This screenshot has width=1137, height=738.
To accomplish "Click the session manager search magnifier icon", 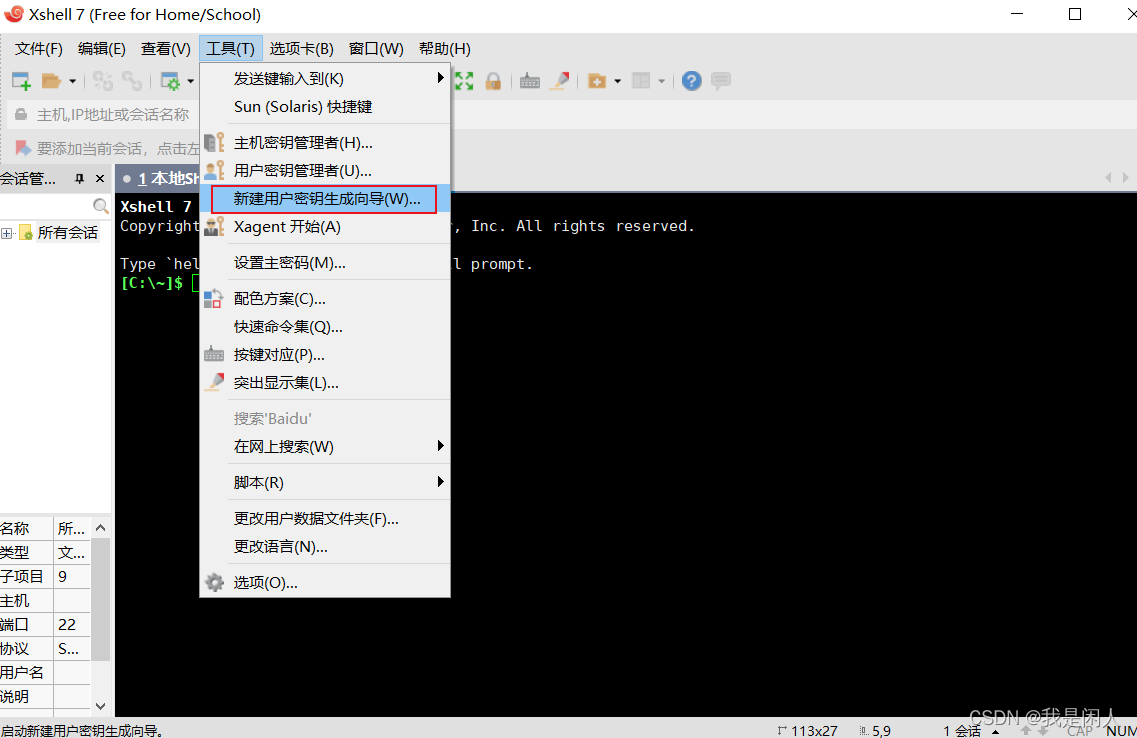I will tap(101, 206).
